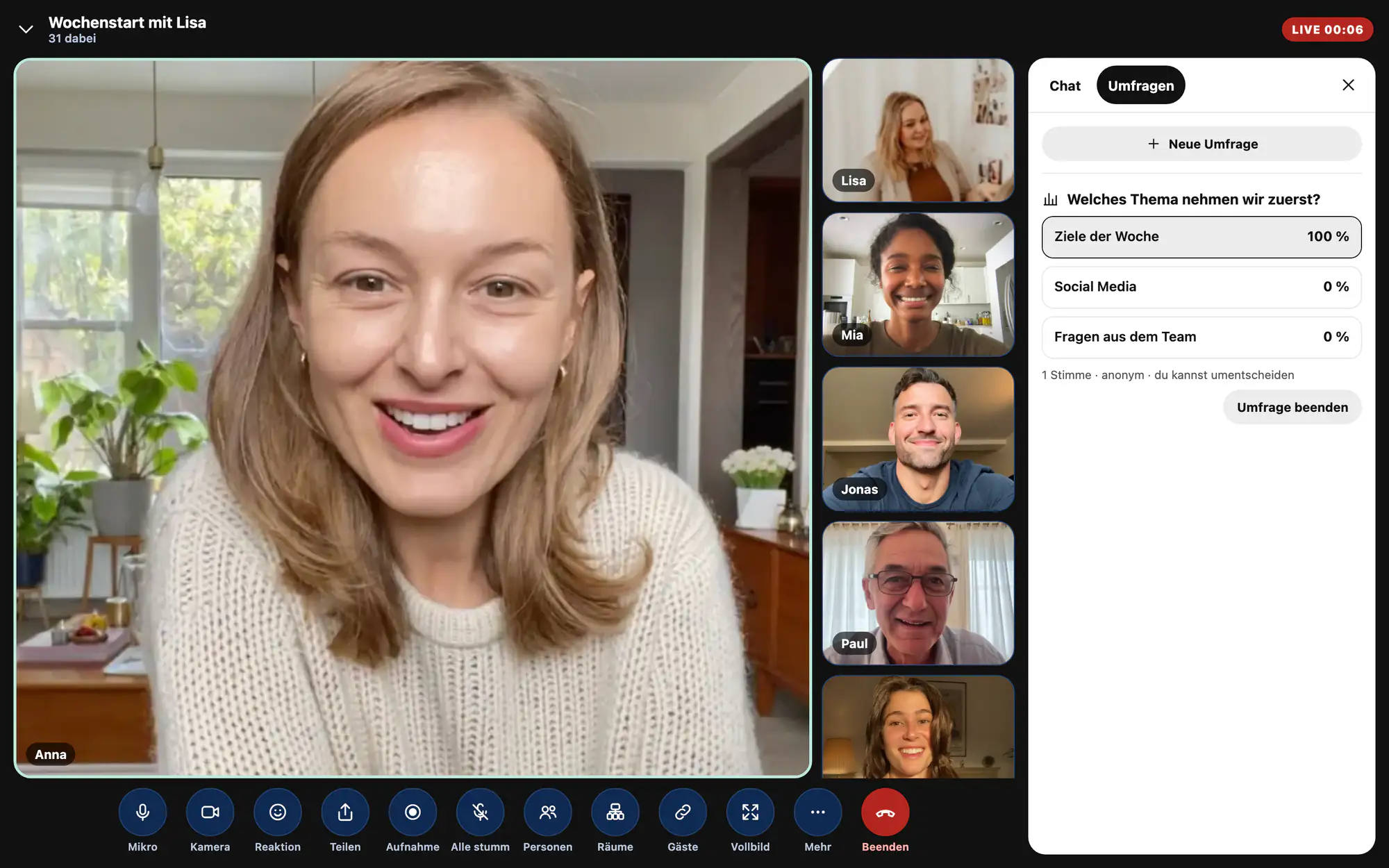Image resolution: width=1389 pixels, height=868 pixels.
Task: Open the Mehr options menu
Action: (x=818, y=812)
